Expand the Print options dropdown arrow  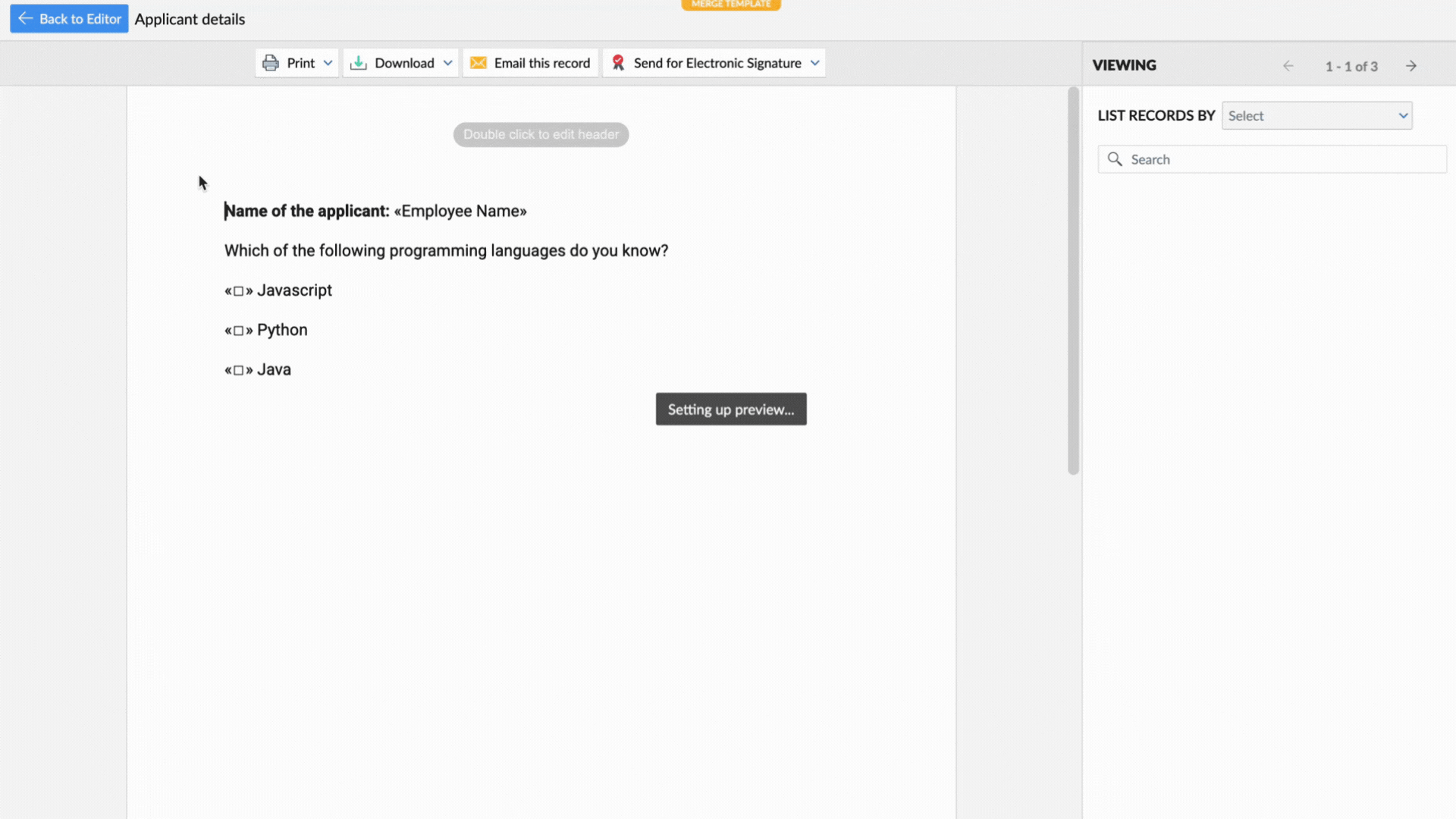click(328, 63)
